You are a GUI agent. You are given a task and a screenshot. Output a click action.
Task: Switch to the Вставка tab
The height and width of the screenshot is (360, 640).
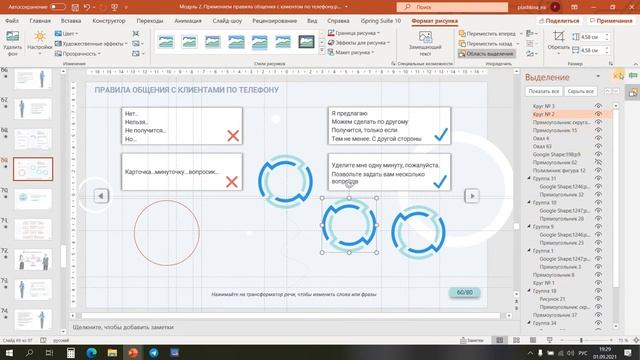coord(71,21)
